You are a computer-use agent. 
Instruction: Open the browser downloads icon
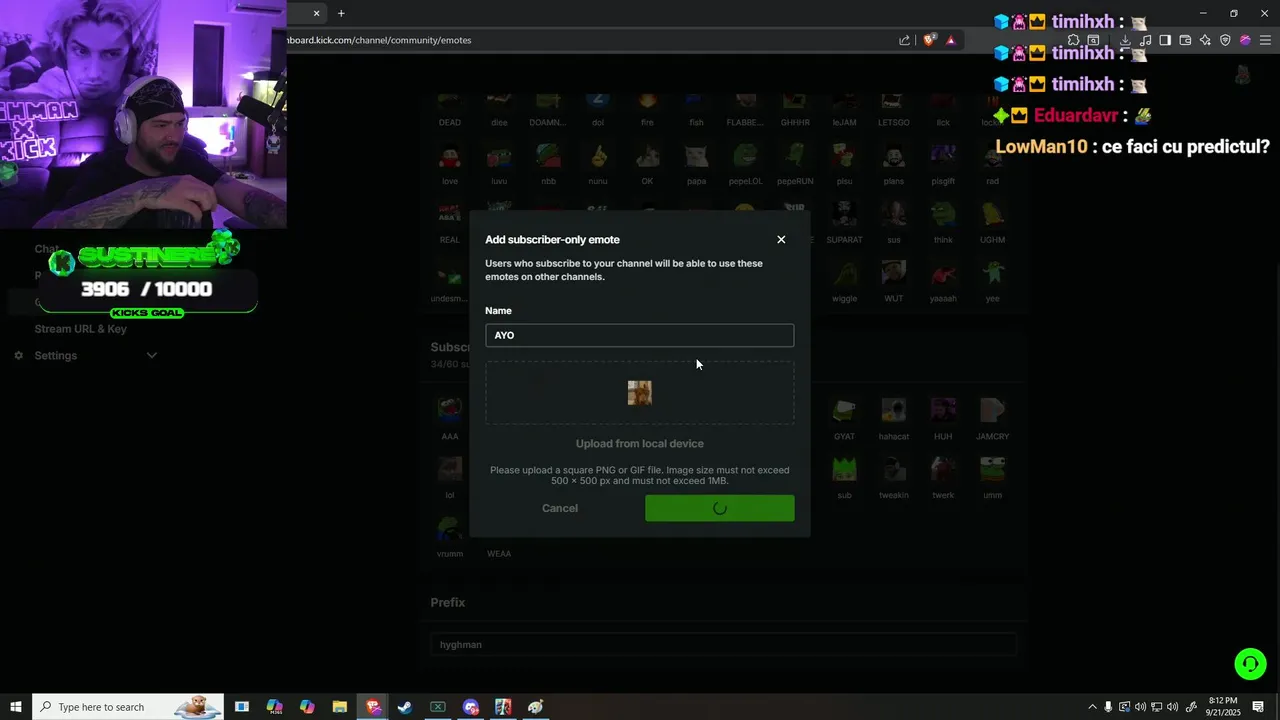(x=1125, y=40)
